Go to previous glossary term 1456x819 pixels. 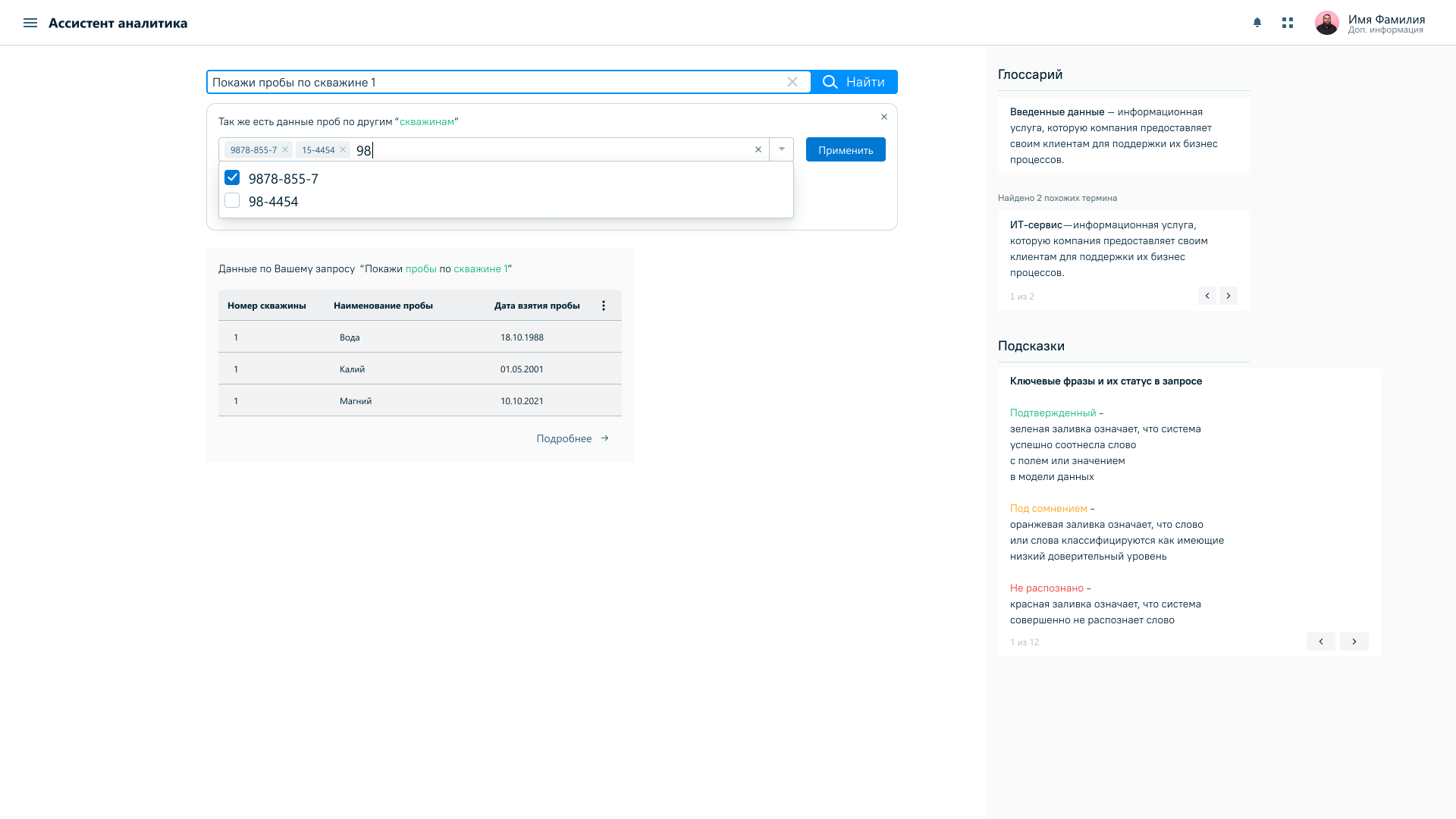point(1207,296)
